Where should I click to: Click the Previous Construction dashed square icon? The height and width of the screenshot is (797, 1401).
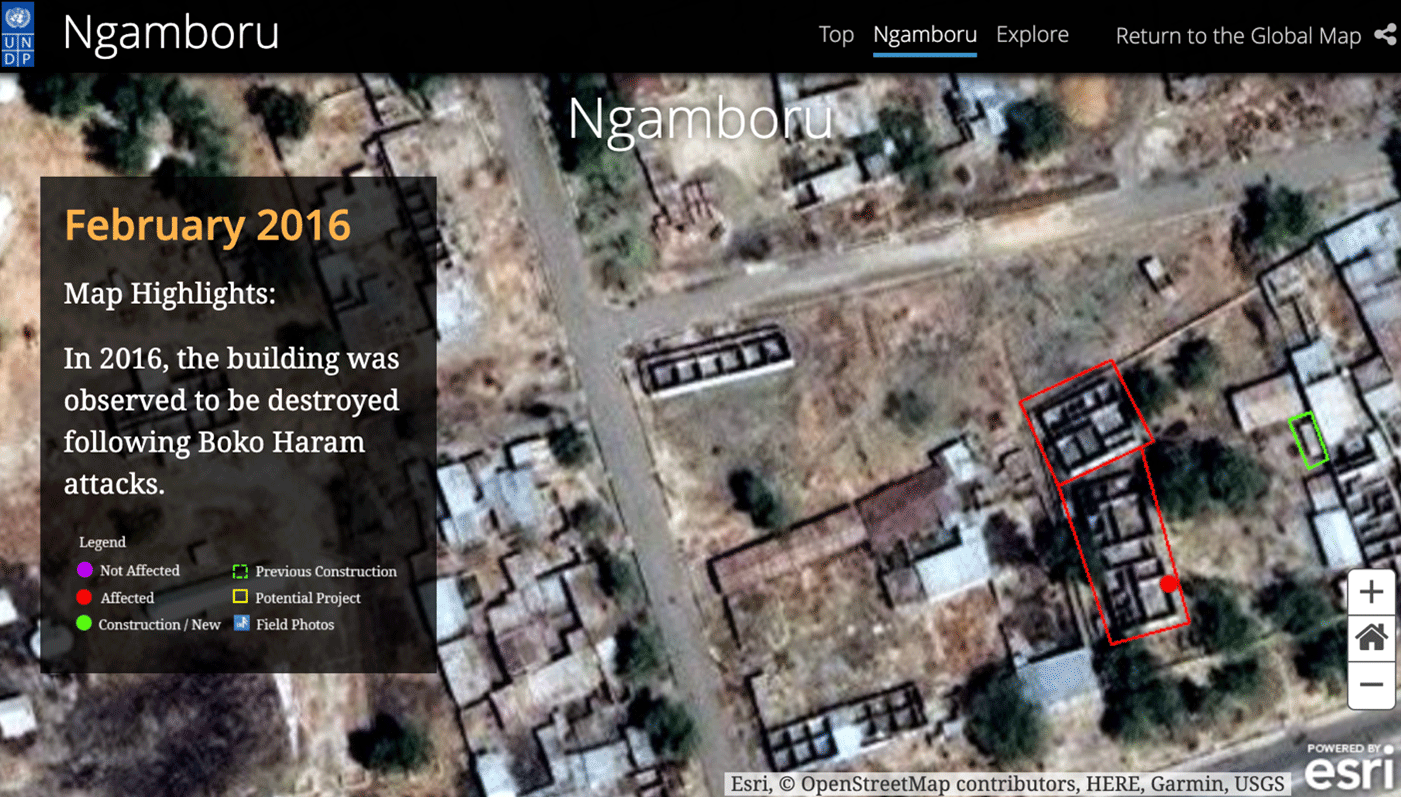[x=240, y=571]
